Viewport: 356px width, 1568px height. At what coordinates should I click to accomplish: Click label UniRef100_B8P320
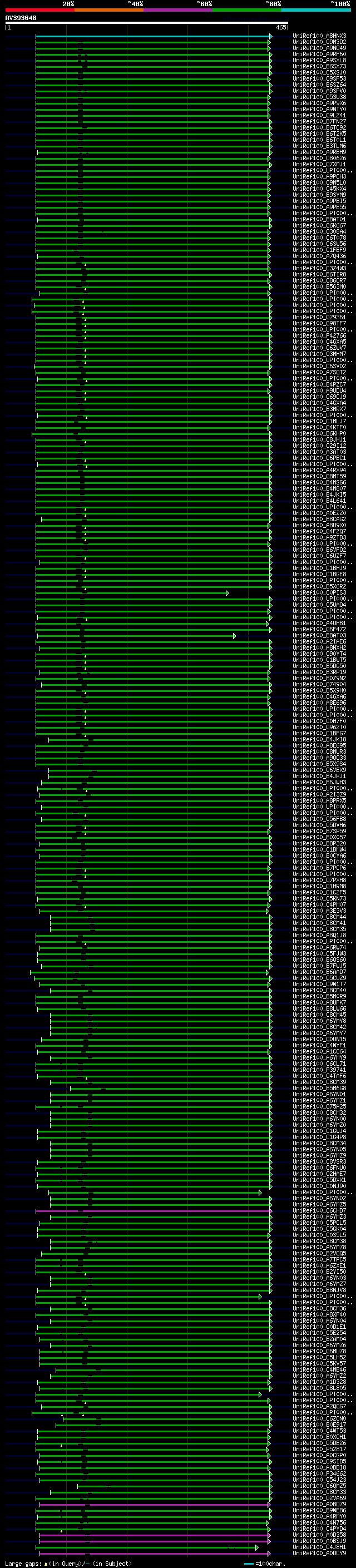319,844
